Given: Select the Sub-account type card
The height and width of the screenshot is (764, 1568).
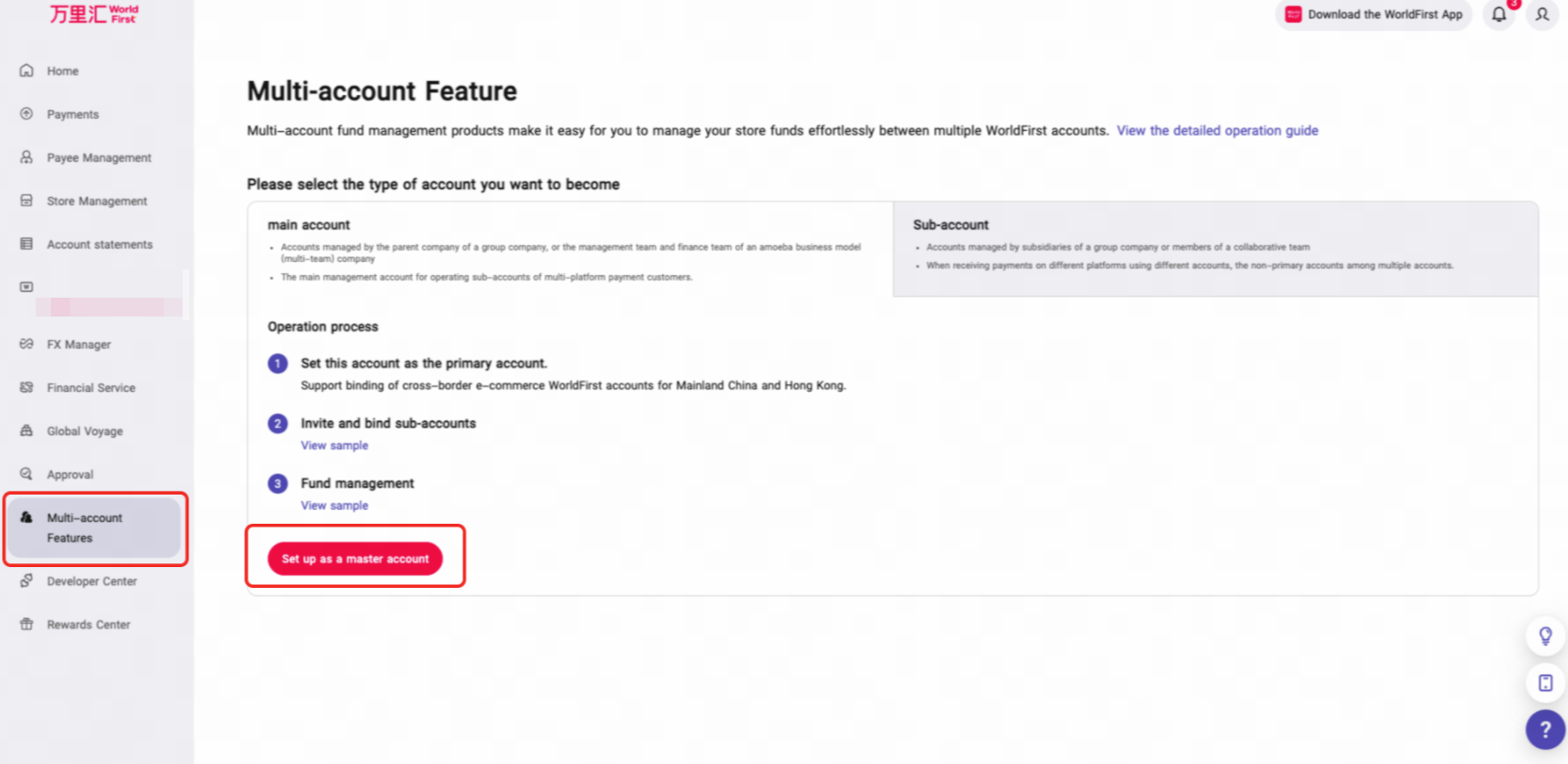Looking at the screenshot, I should 1215,250.
